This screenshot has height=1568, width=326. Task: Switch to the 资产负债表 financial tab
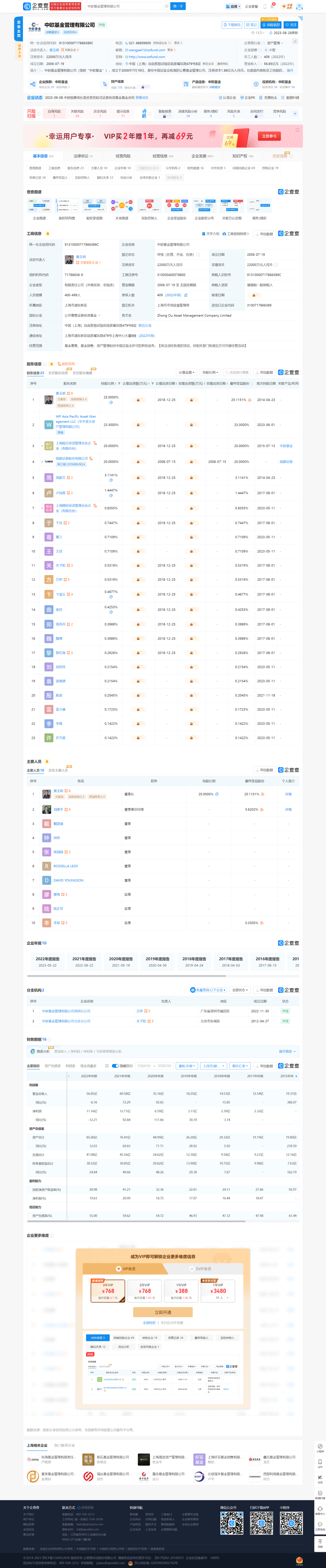(x=53, y=1066)
